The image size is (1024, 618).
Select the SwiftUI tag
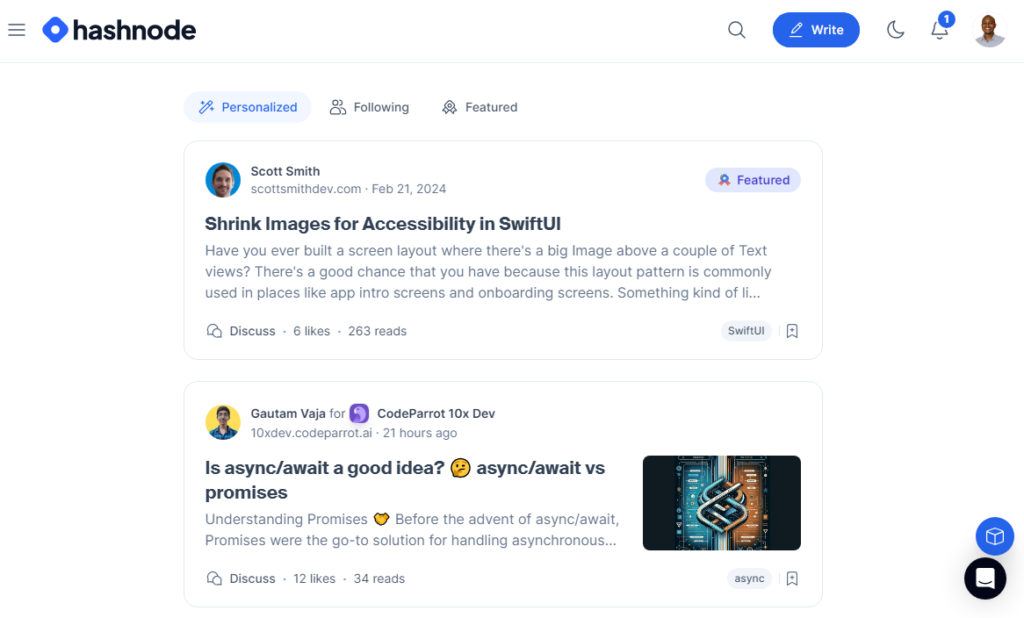click(x=746, y=331)
